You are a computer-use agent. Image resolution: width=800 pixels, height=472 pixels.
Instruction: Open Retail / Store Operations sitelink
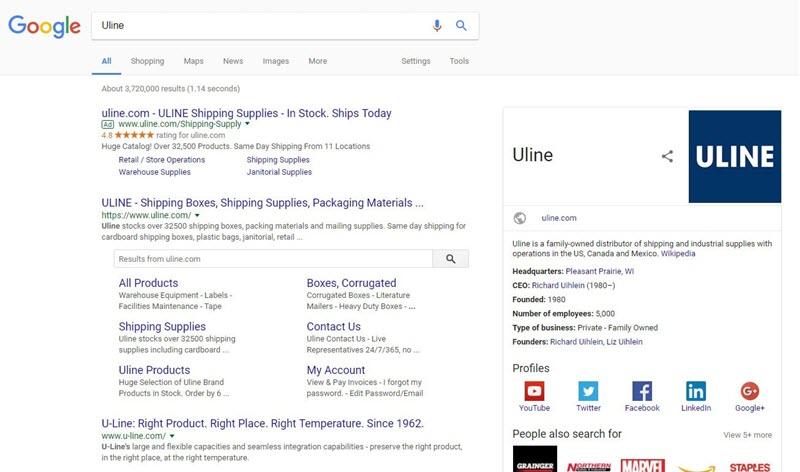[162, 160]
